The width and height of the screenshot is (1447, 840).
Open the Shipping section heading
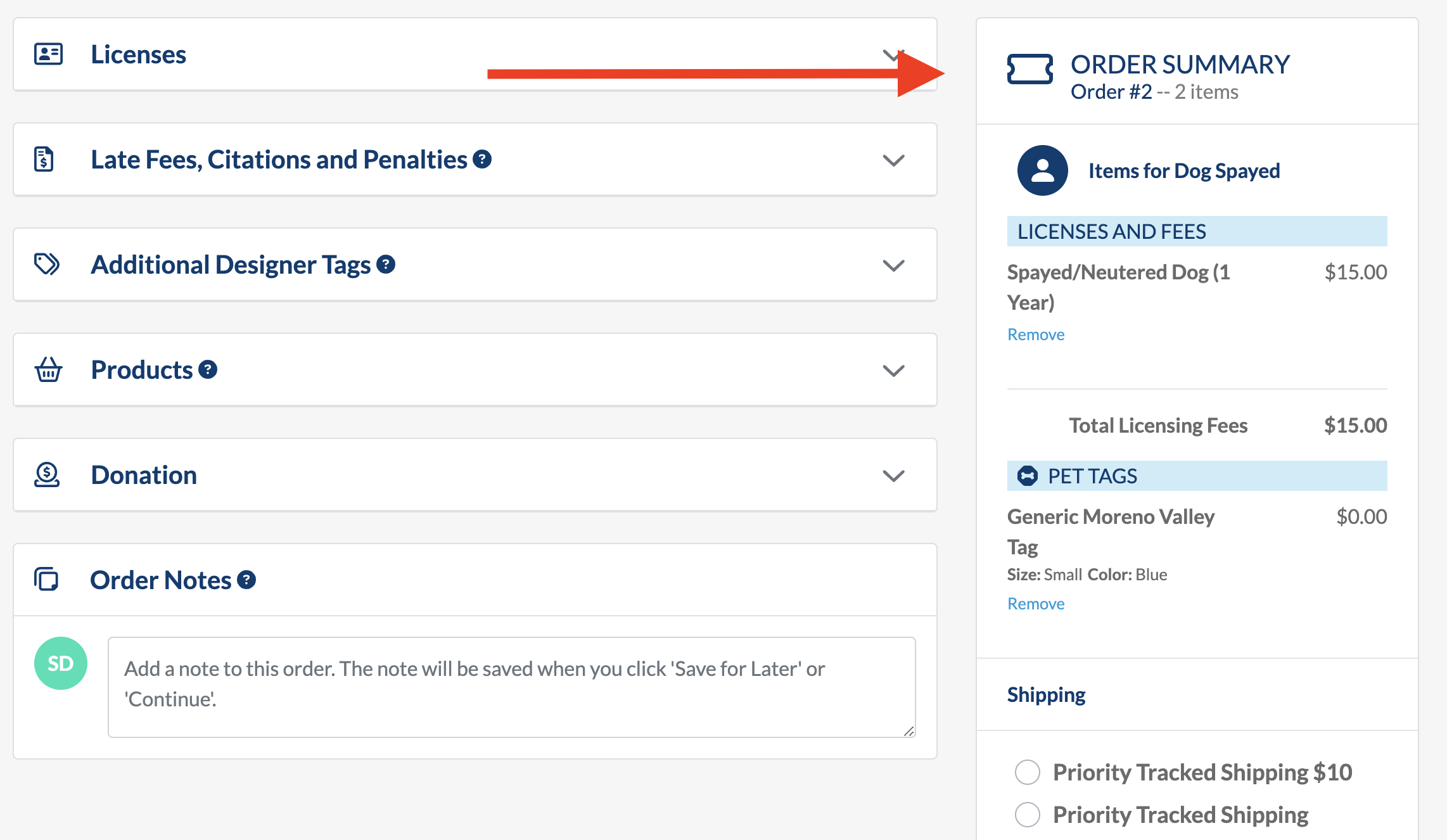coord(1046,694)
